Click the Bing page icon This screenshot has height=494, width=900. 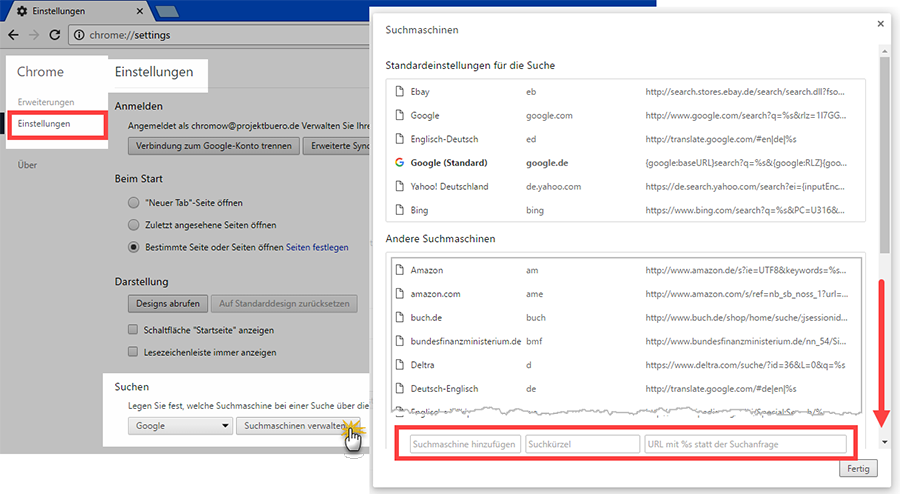[399, 210]
